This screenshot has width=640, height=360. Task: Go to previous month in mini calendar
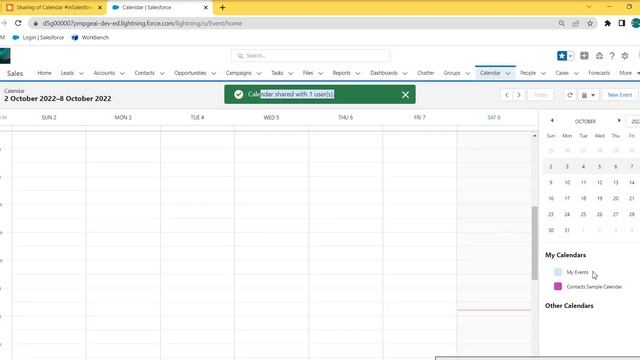point(552,121)
